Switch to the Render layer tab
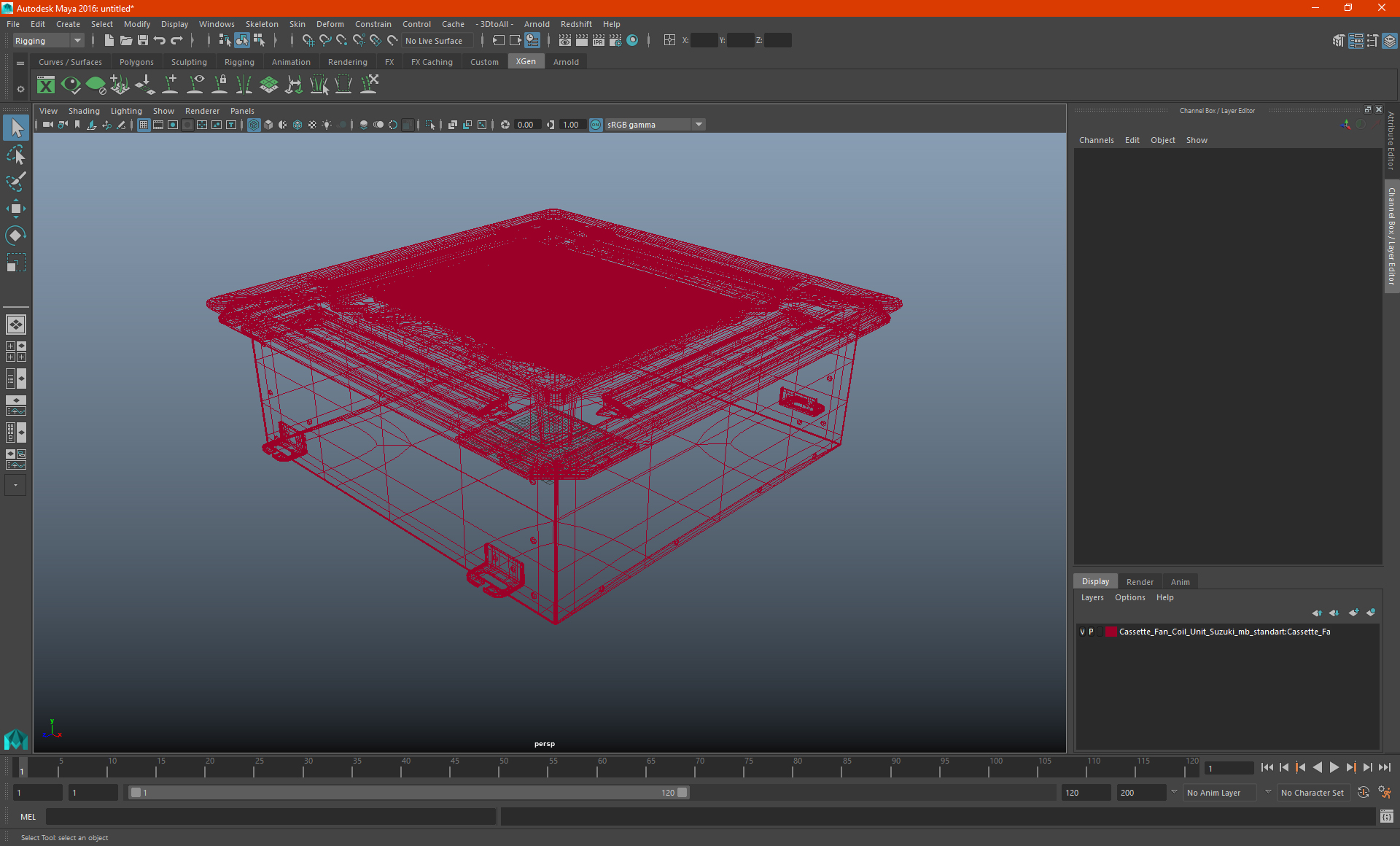The width and height of the screenshot is (1400, 846). pyautogui.click(x=1140, y=582)
